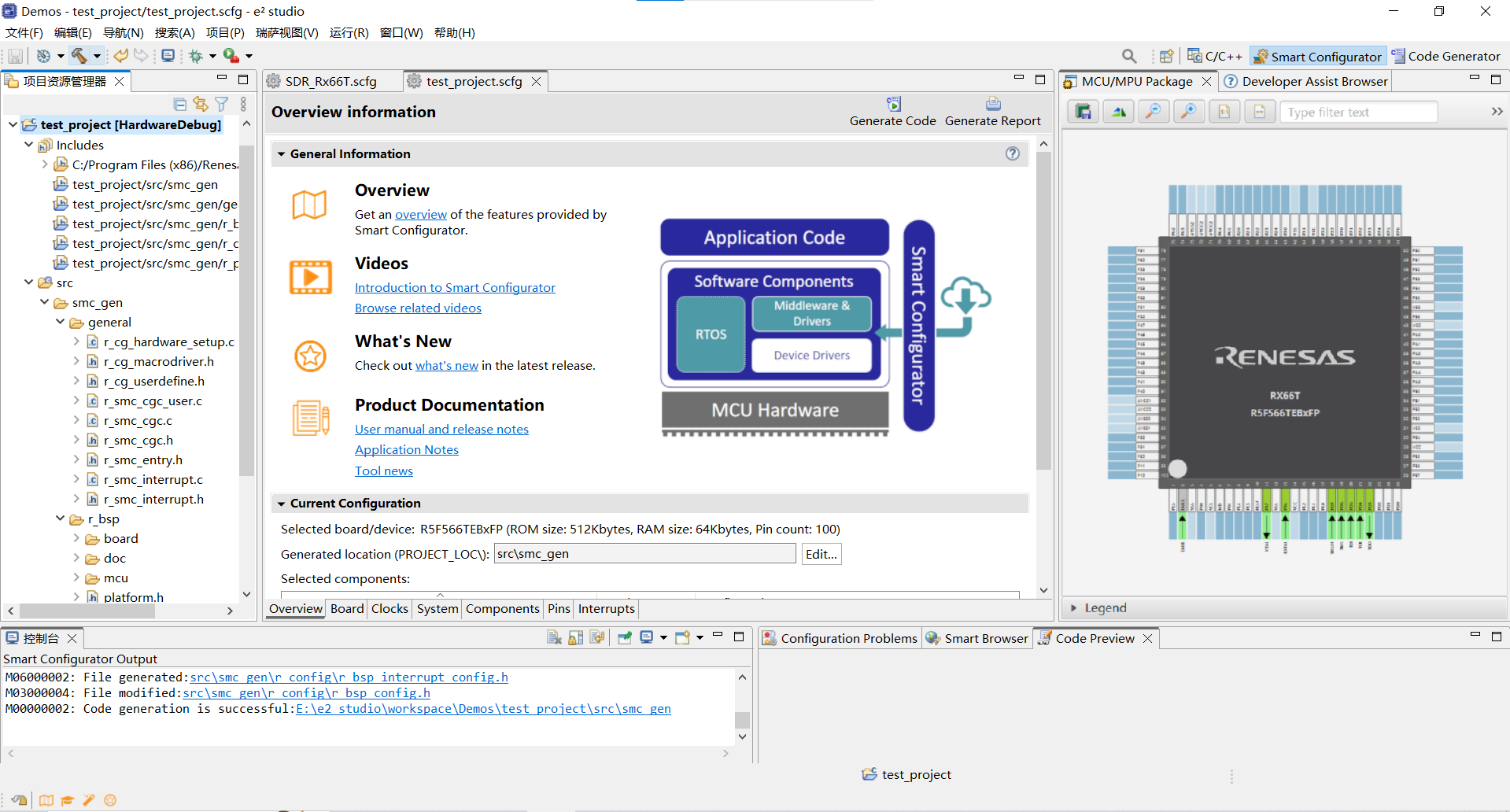Click the Overview editor vertical scrollbar
This screenshot has width=1510, height=812.
point(1043,311)
